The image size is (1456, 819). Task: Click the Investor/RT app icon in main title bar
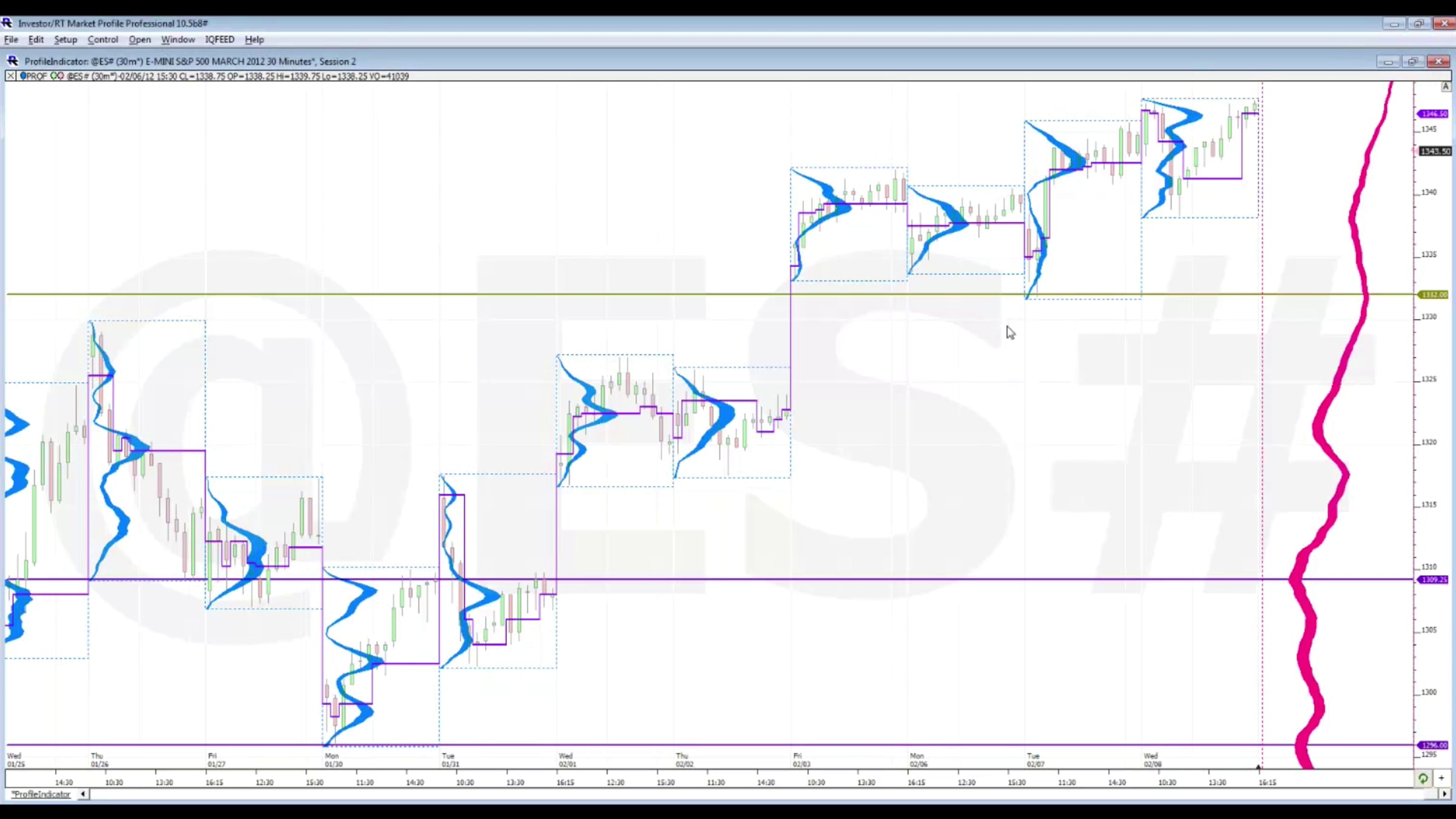coord(7,23)
